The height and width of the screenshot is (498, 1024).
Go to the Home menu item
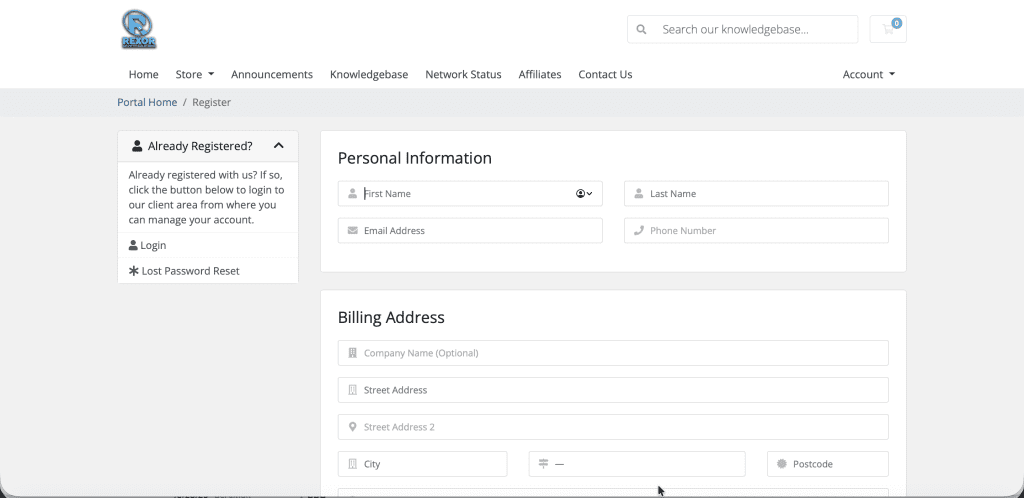pyautogui.click(x=143, y=74)
